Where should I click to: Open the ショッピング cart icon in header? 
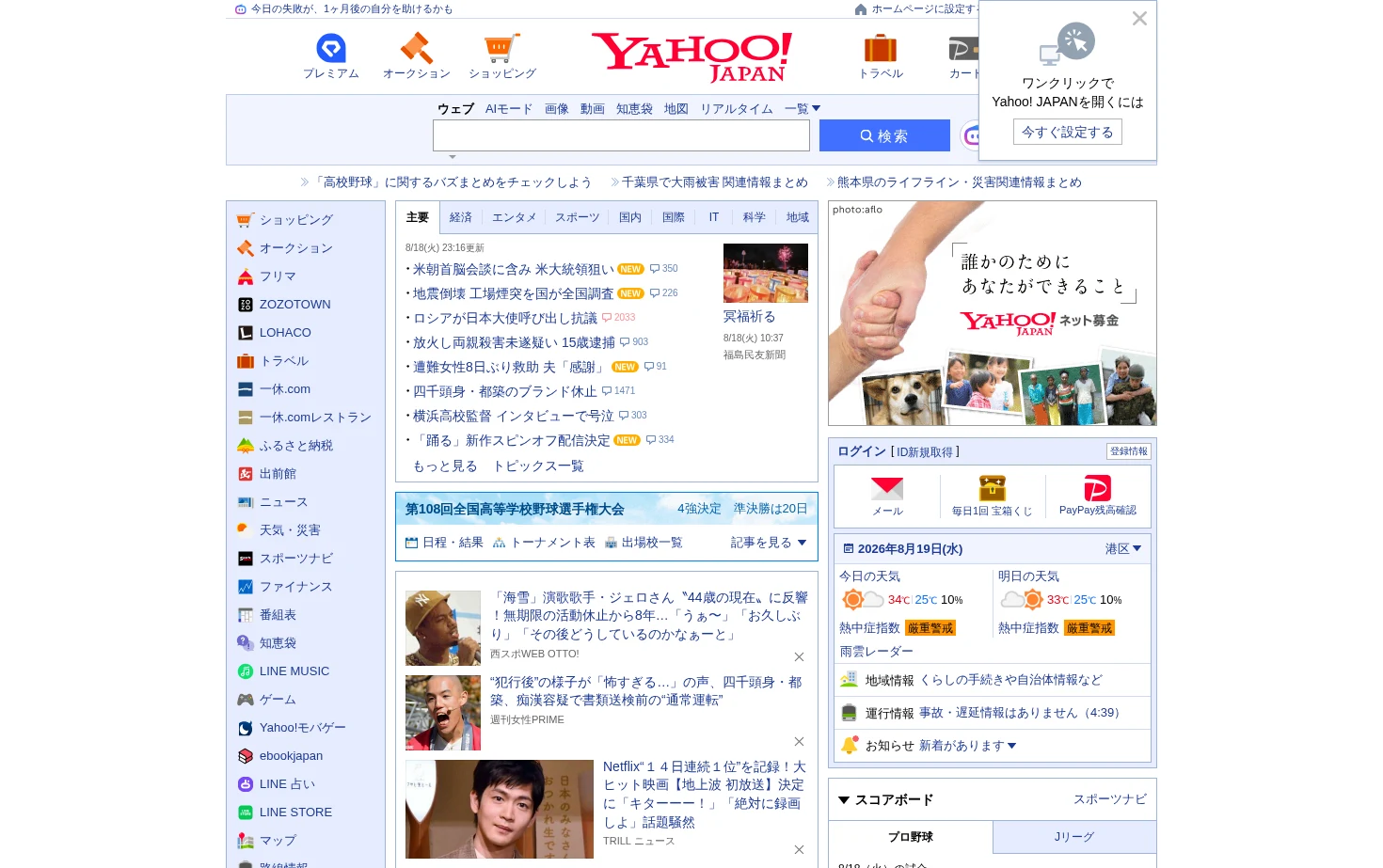pyautogui.click(x=501, y=48)
